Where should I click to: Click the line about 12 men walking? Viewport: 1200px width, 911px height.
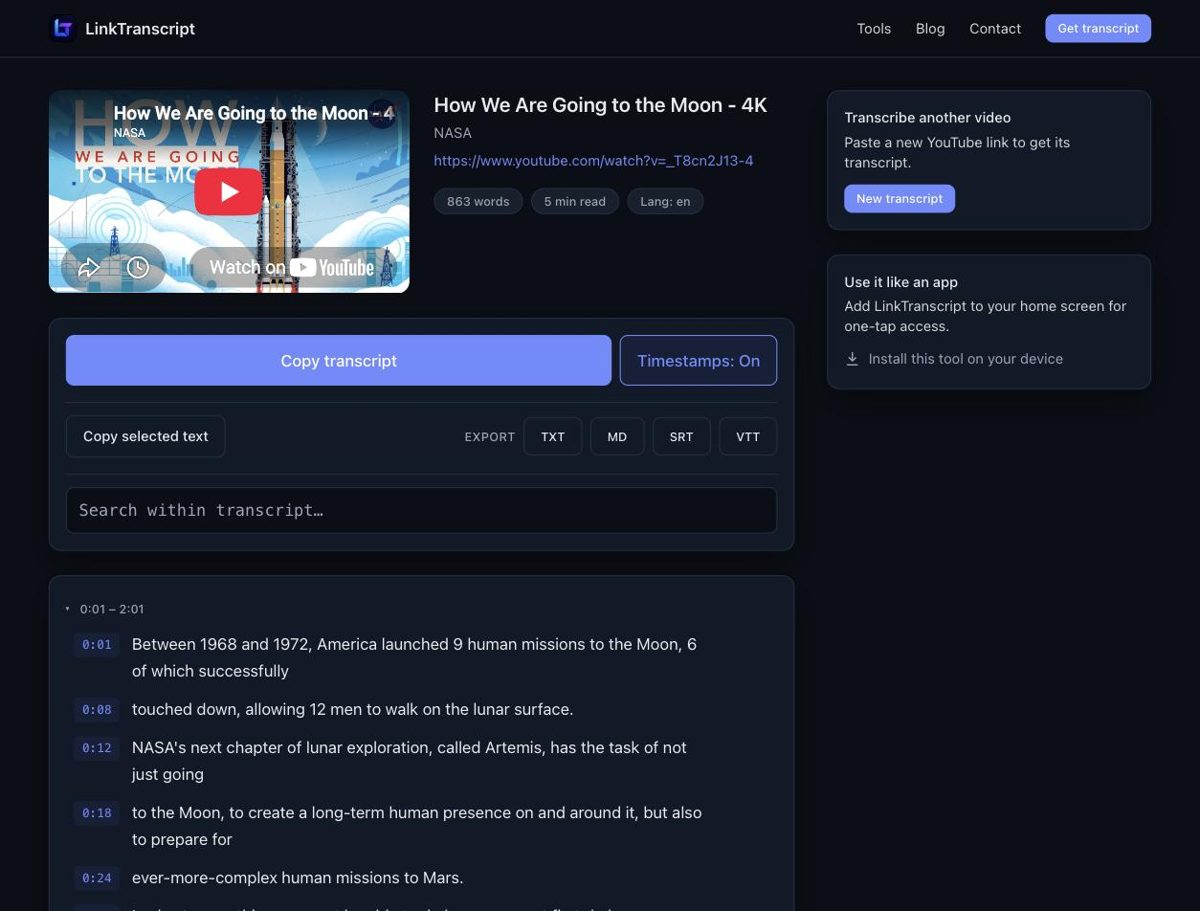[x=352, y=709]
